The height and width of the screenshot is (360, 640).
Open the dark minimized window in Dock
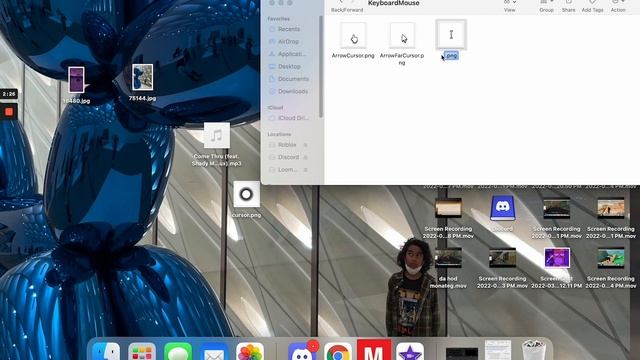462,353
